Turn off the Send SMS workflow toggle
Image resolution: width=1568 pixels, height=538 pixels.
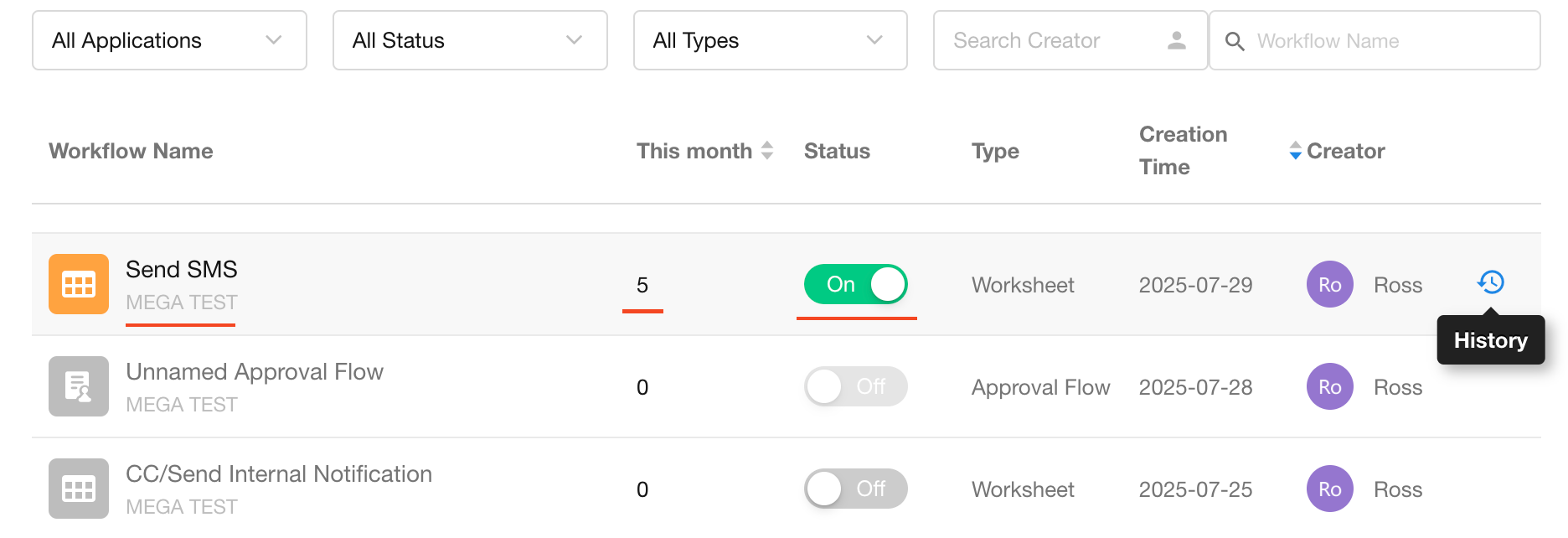click(x=855, y=284)
